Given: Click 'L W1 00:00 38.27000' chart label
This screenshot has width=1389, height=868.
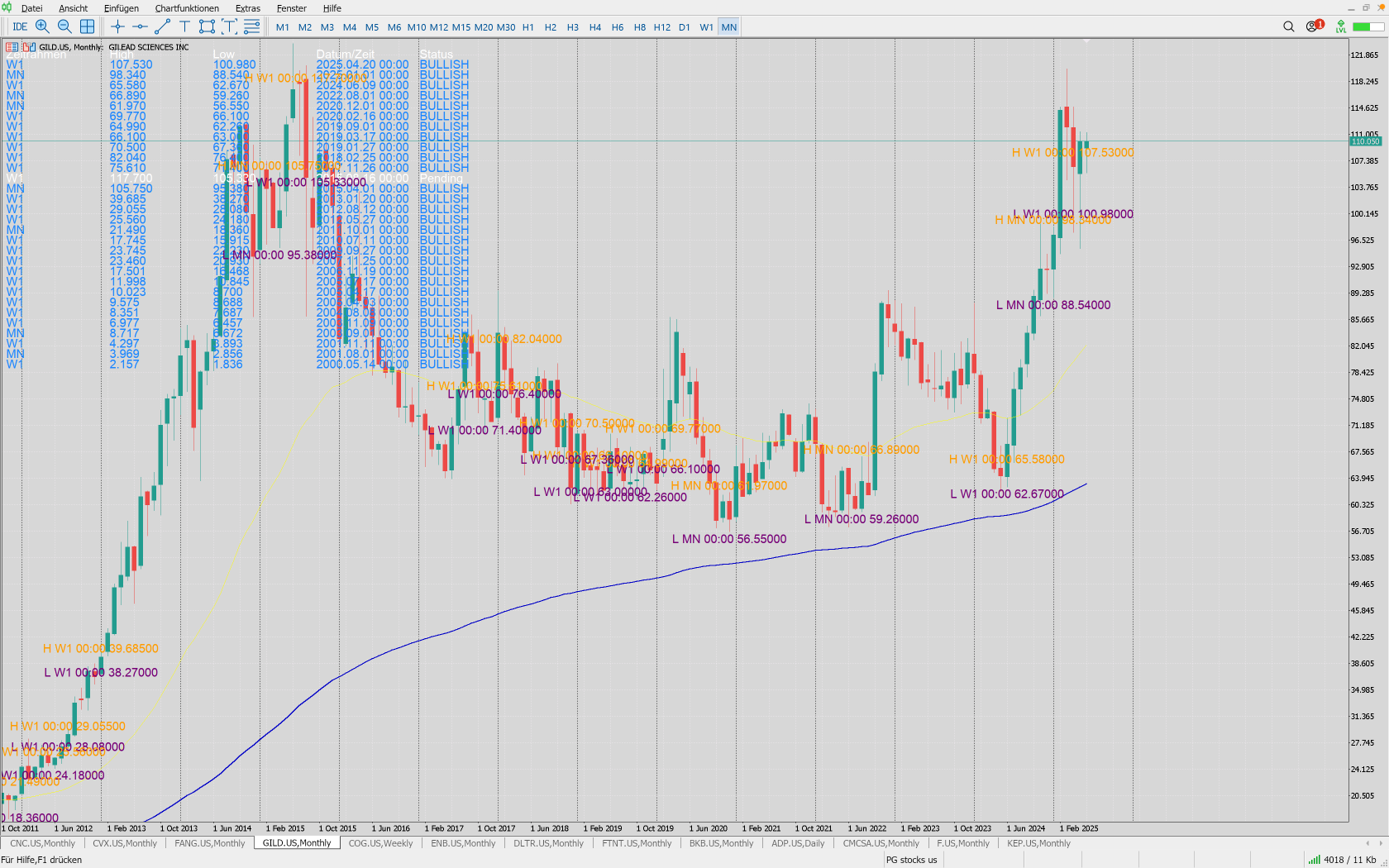Looking at the screenshot, I should coord(101,673).
